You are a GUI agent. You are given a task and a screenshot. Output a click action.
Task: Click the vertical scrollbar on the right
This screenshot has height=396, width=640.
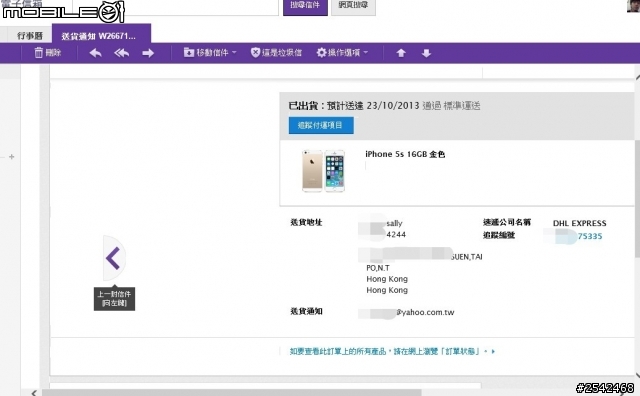(637, 199)
